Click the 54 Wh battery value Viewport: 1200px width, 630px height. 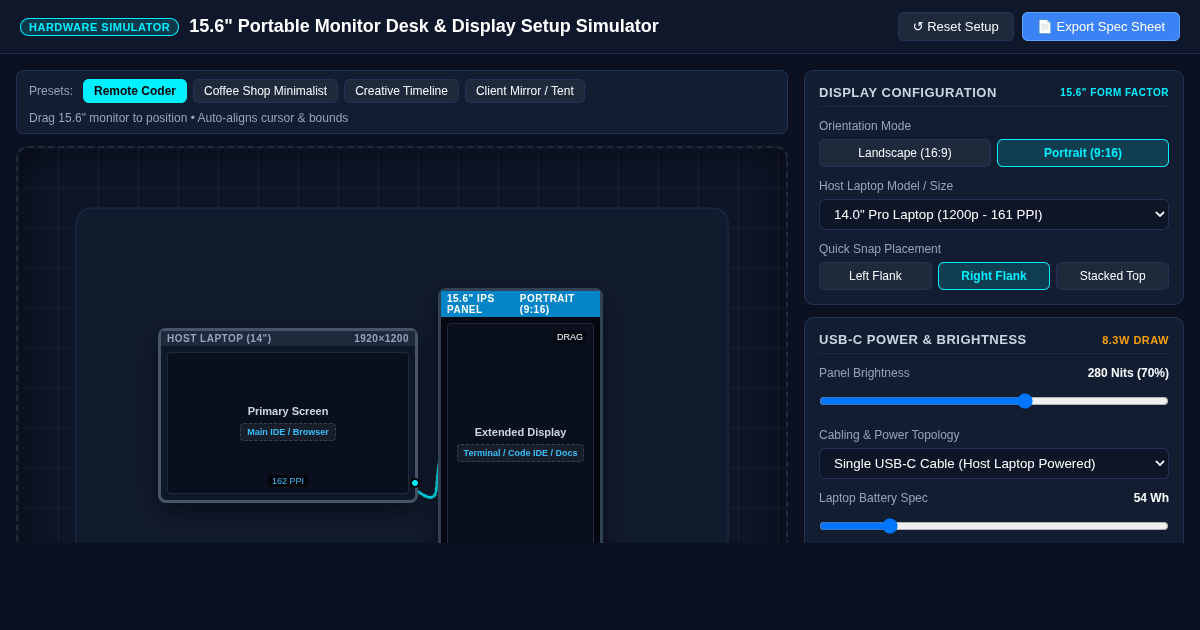pyautogui.click(x=1151, y=498)
